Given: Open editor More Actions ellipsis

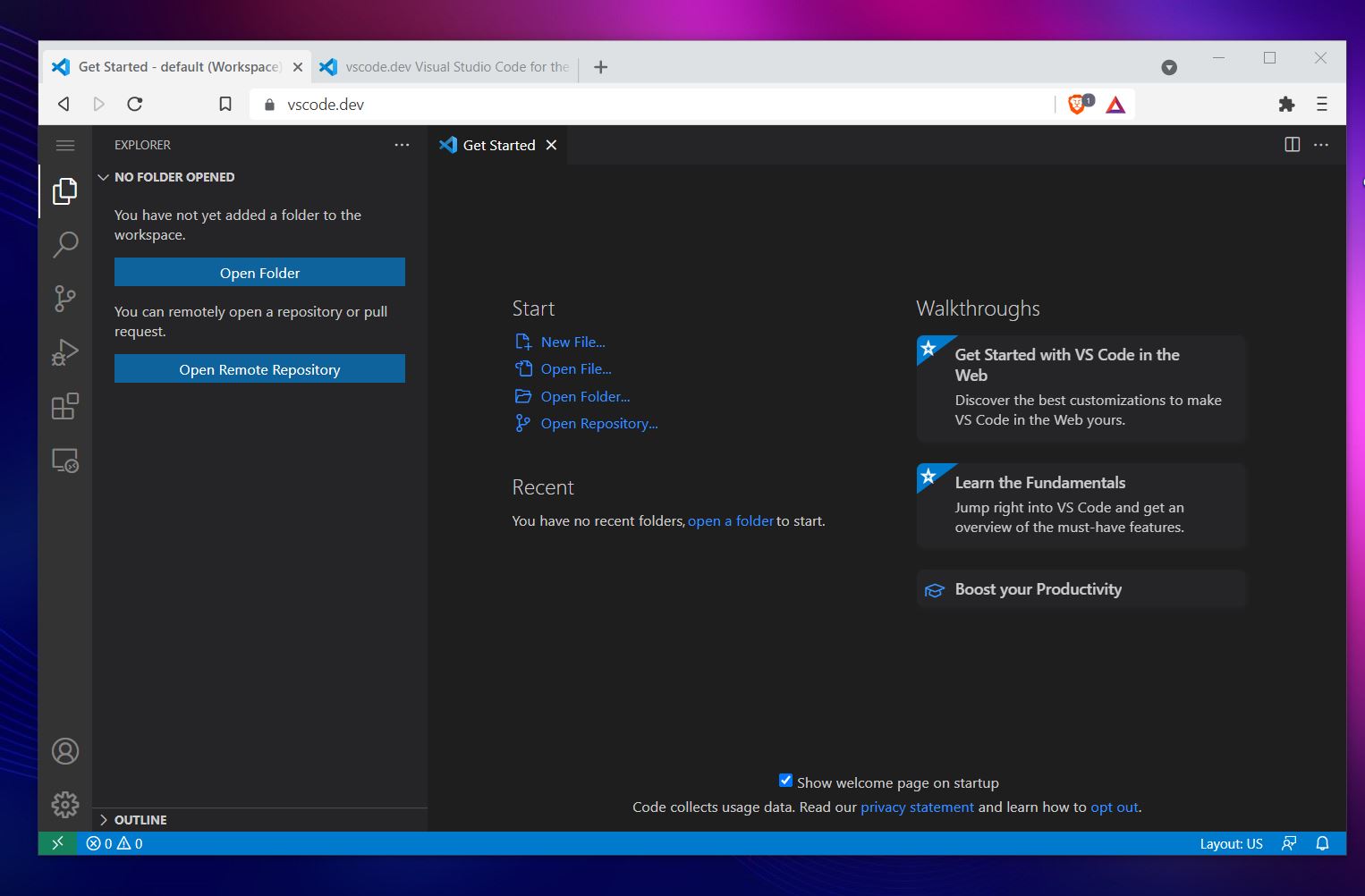Looking at the screenshot, I should click(x=1321, y=145).
